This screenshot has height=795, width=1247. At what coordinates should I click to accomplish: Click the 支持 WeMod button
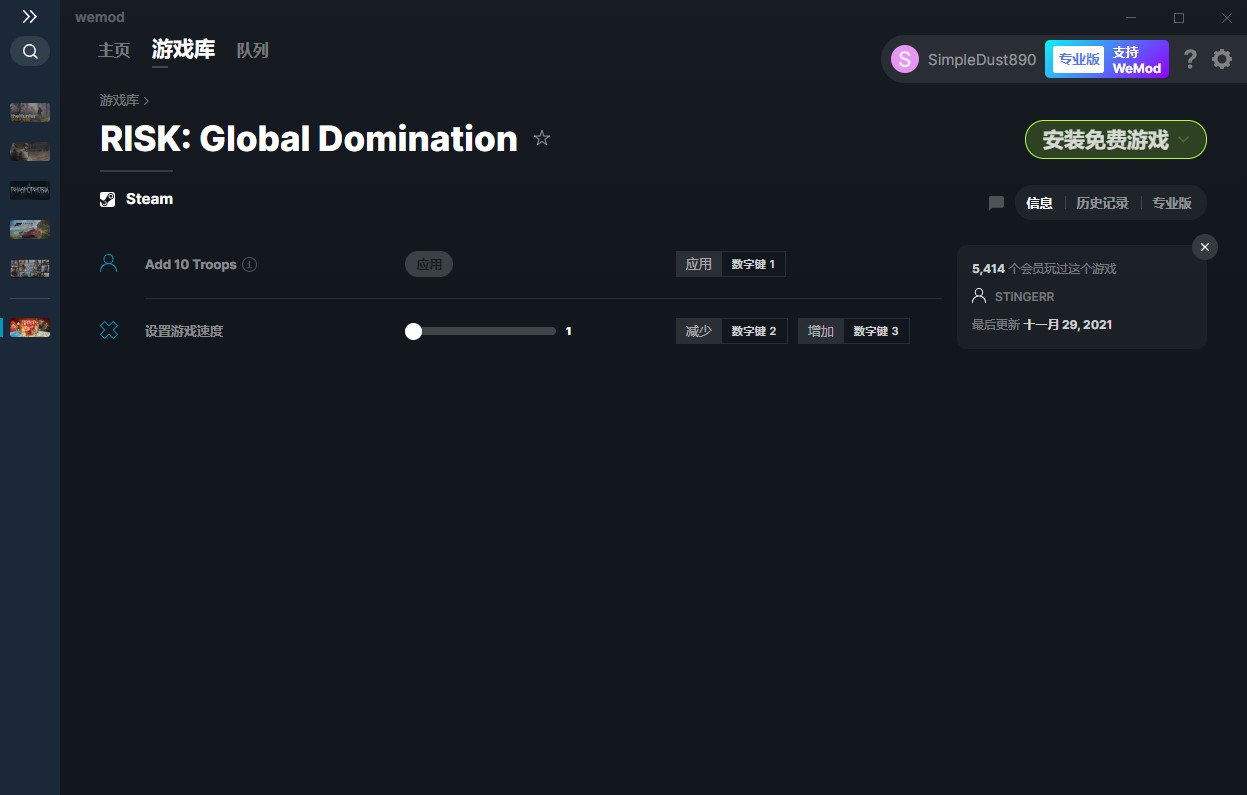pos(1137,60)
